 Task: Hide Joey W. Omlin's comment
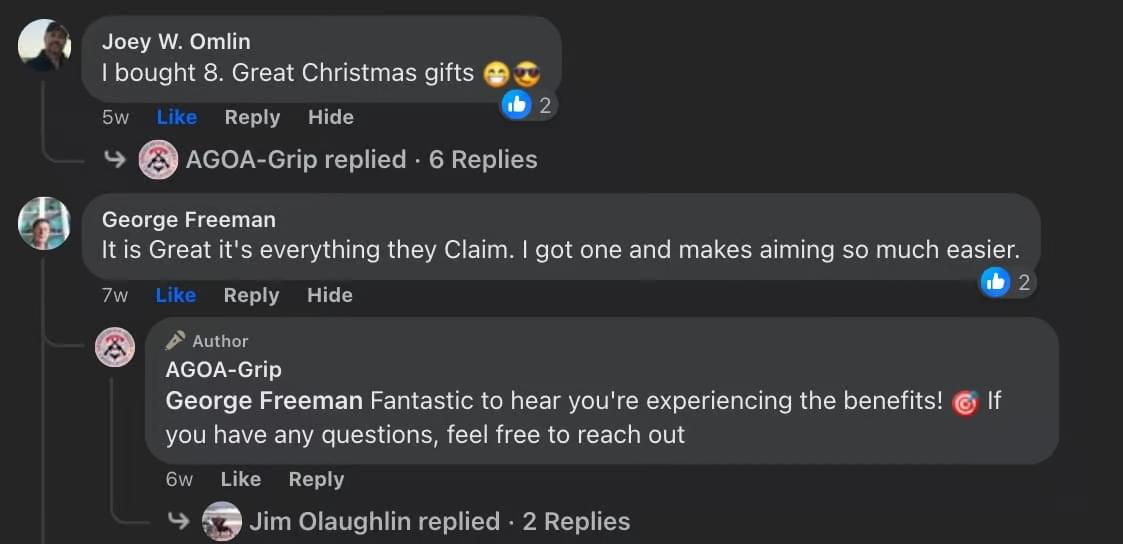330,117
